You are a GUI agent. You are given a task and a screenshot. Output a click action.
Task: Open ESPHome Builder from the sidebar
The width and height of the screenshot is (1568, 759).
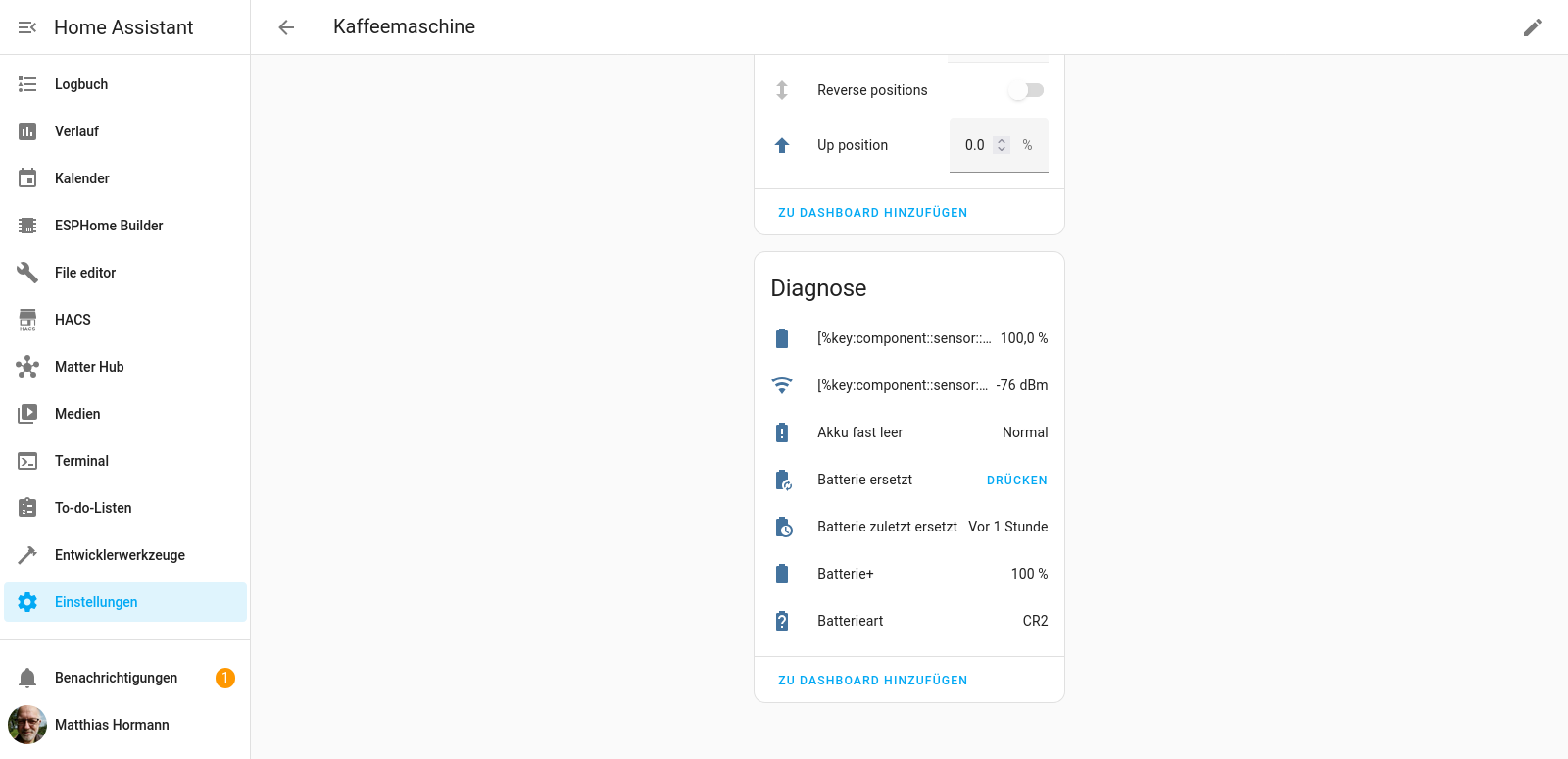tap(109, 226)
